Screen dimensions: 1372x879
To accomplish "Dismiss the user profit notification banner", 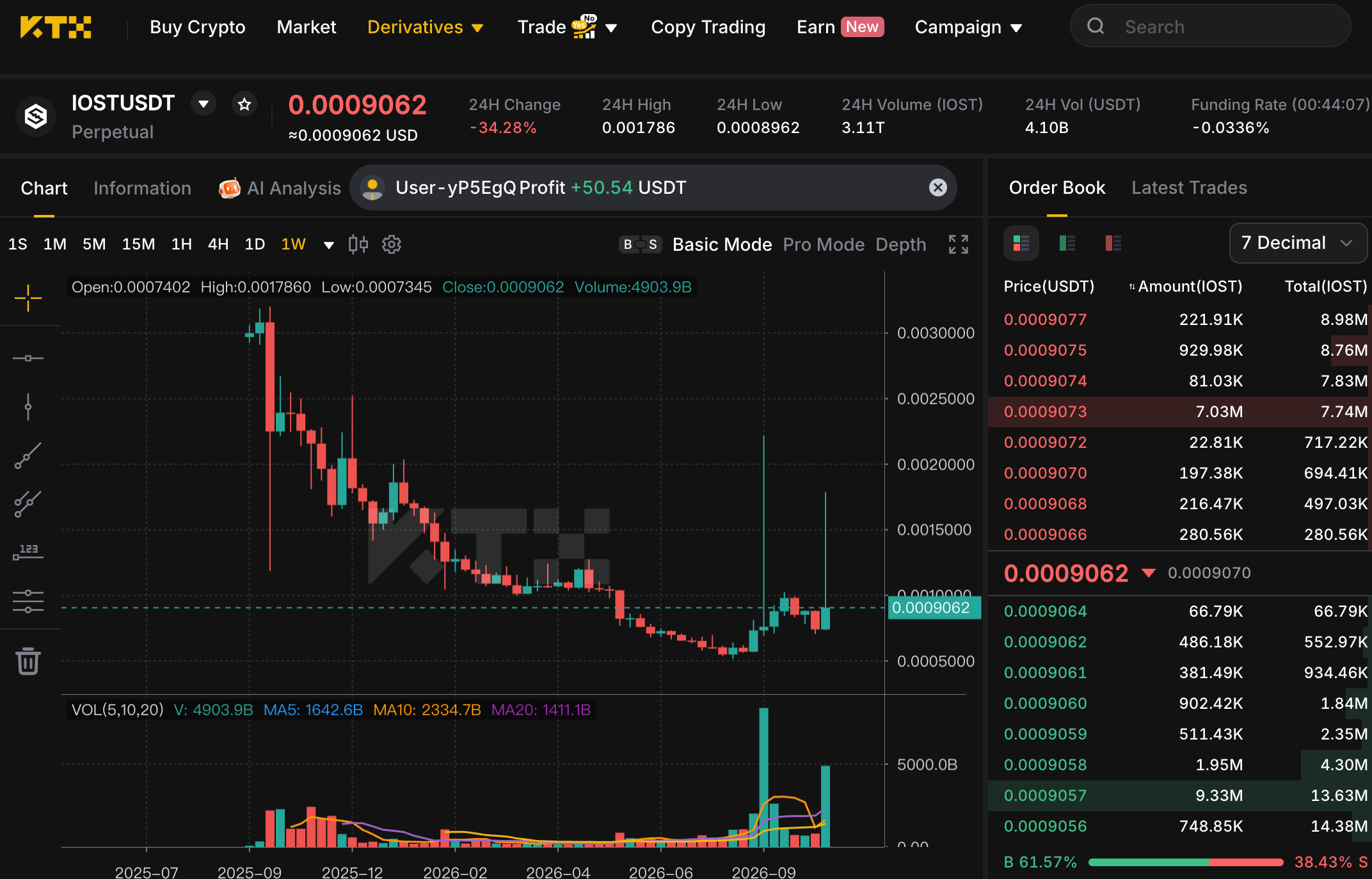I will coord(938,187).
